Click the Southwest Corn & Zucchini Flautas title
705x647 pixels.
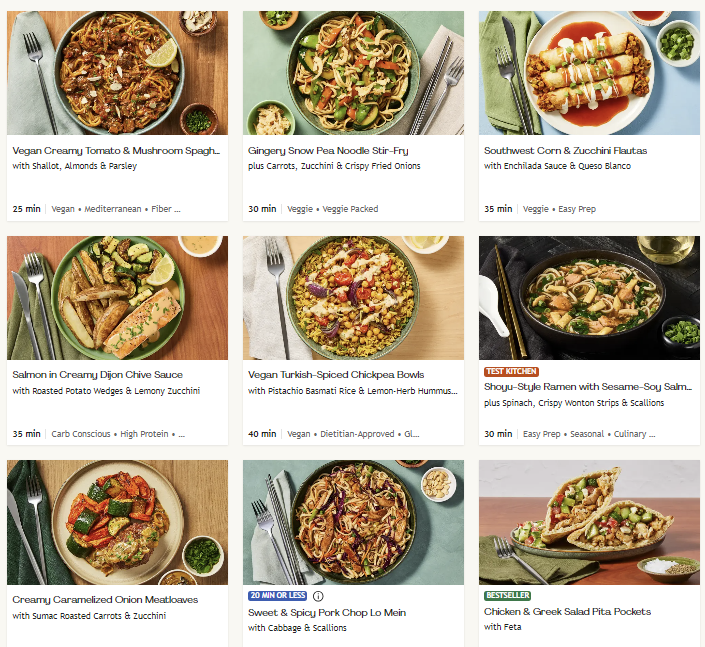[x=565, y=151]
